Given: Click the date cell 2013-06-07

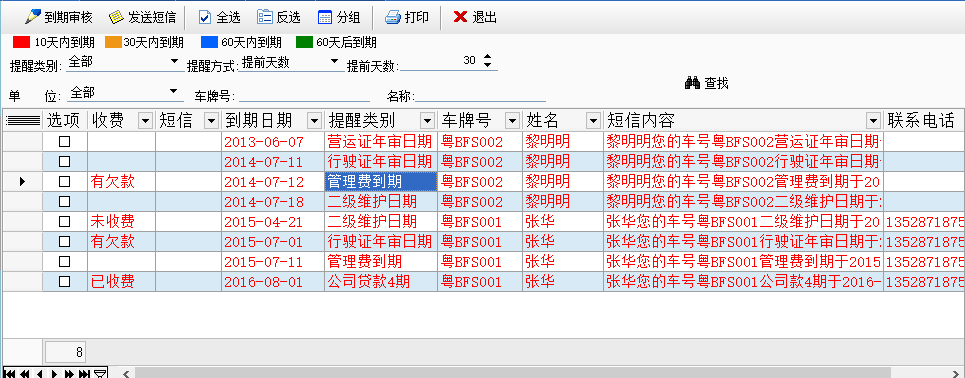Looking at the screenshot, I should click(x=273, y=142).
